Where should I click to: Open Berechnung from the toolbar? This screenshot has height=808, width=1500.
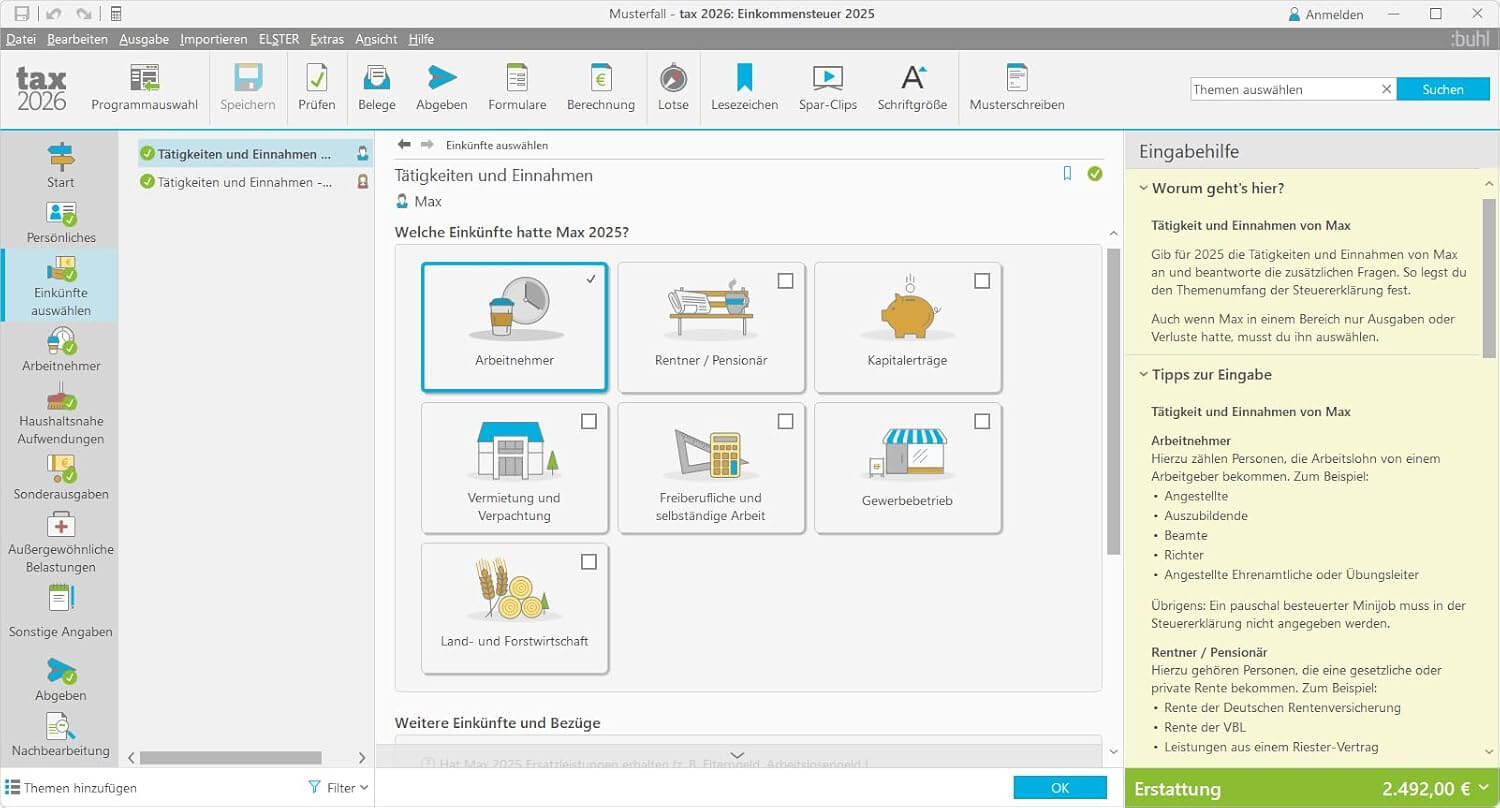[601, 87]
